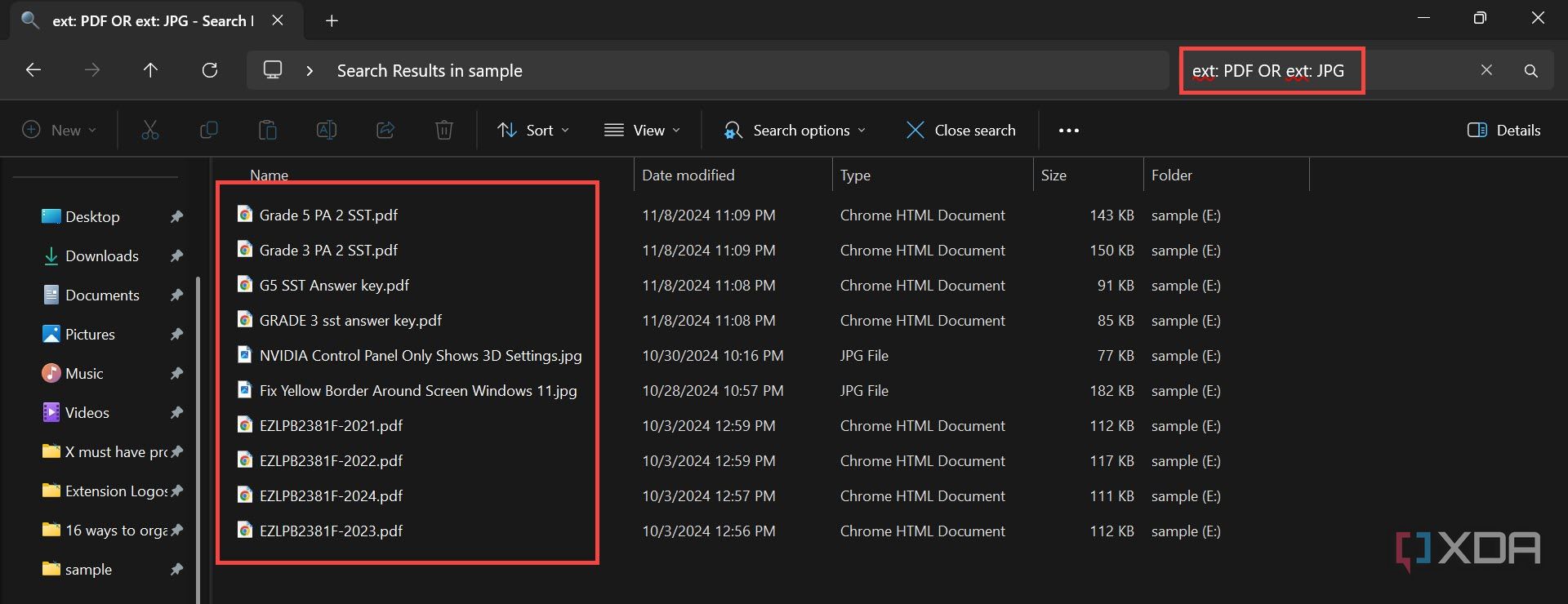Select file EZLPB2381F-2024.pdf

[x=331, y=495]
